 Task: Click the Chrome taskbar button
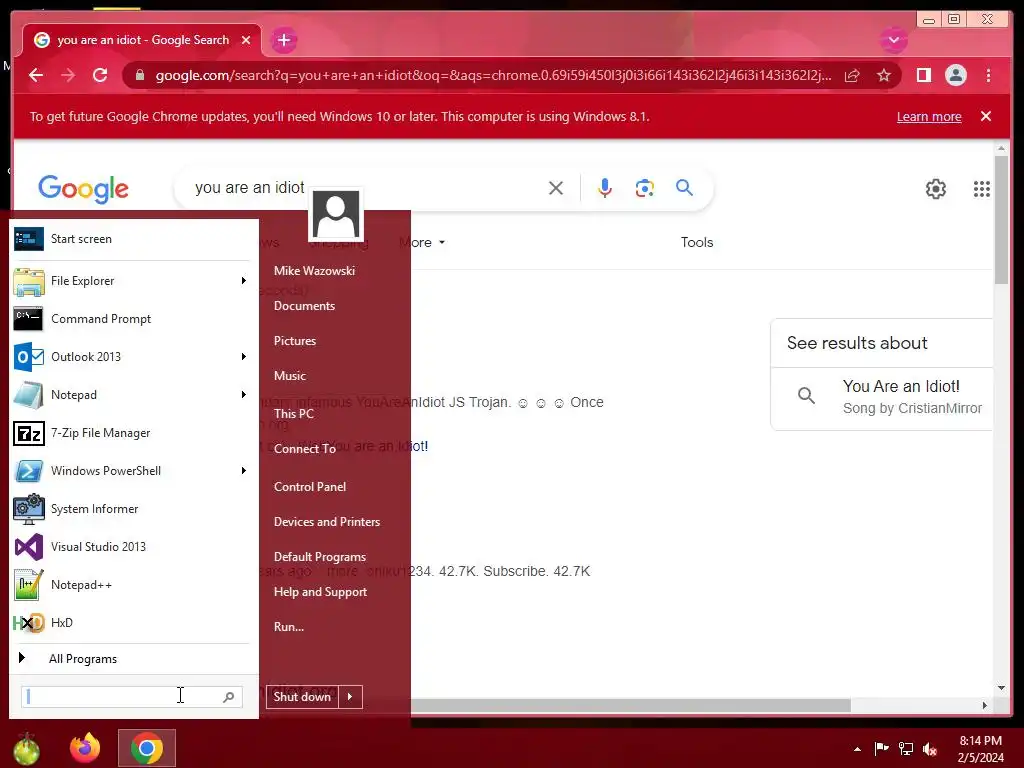[147, 748]
